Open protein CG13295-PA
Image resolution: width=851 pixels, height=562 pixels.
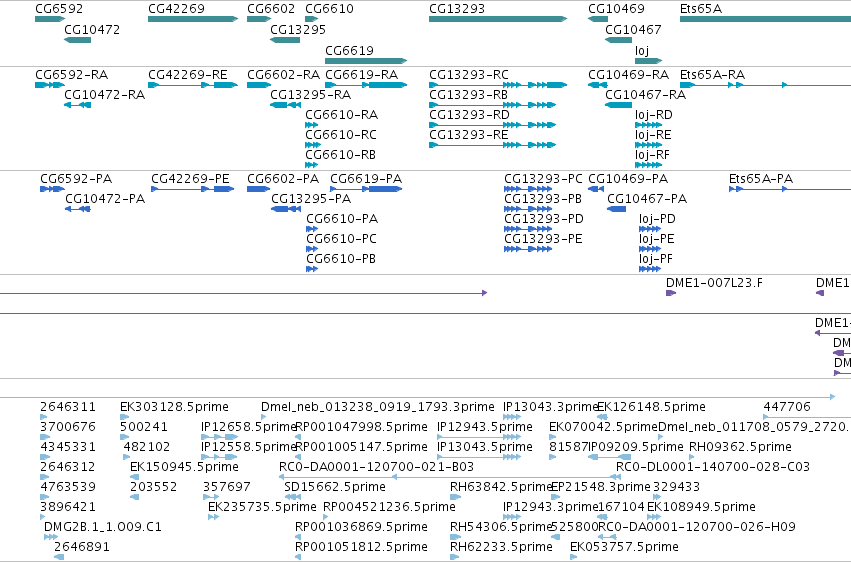click(312, 199)
